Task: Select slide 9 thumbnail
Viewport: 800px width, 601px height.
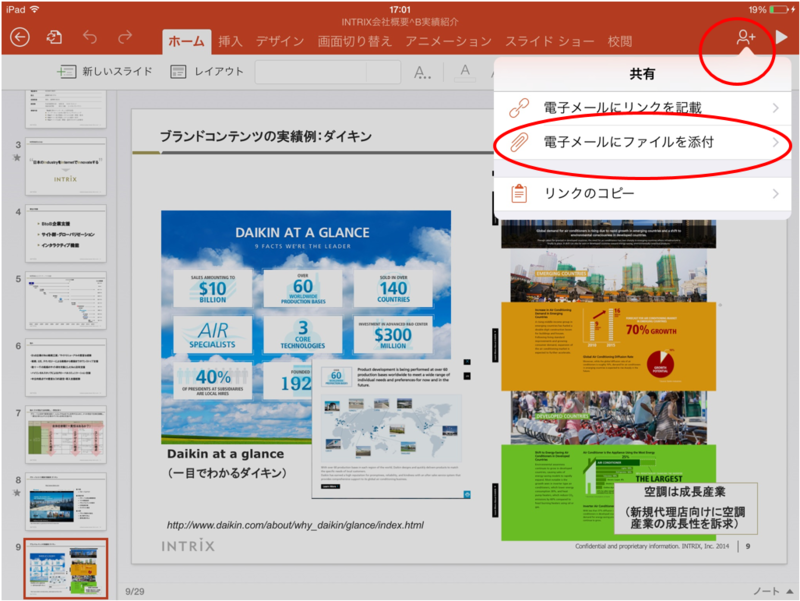Action: click(x=66, y=568)
